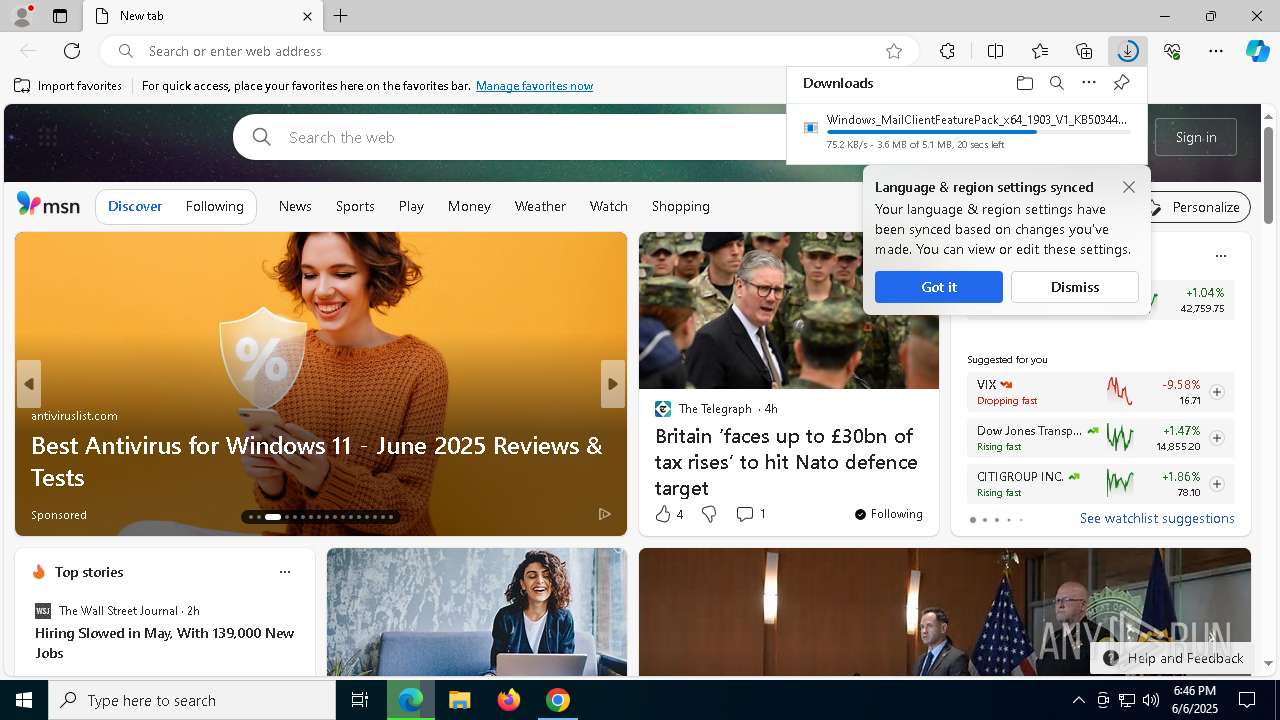Click the Search the web box
The width and height of the screenshot is (1280, 720).
click(x=510, y=137)
